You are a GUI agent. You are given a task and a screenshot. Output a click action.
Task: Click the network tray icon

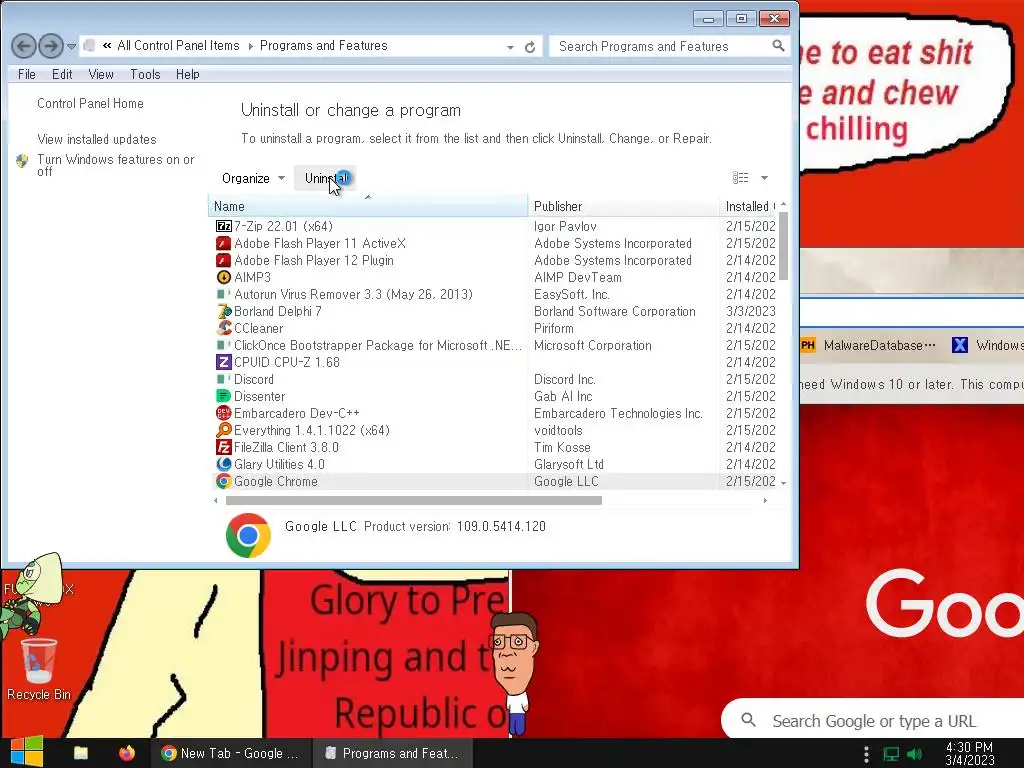pyautogui.click(x=891, y=754)
